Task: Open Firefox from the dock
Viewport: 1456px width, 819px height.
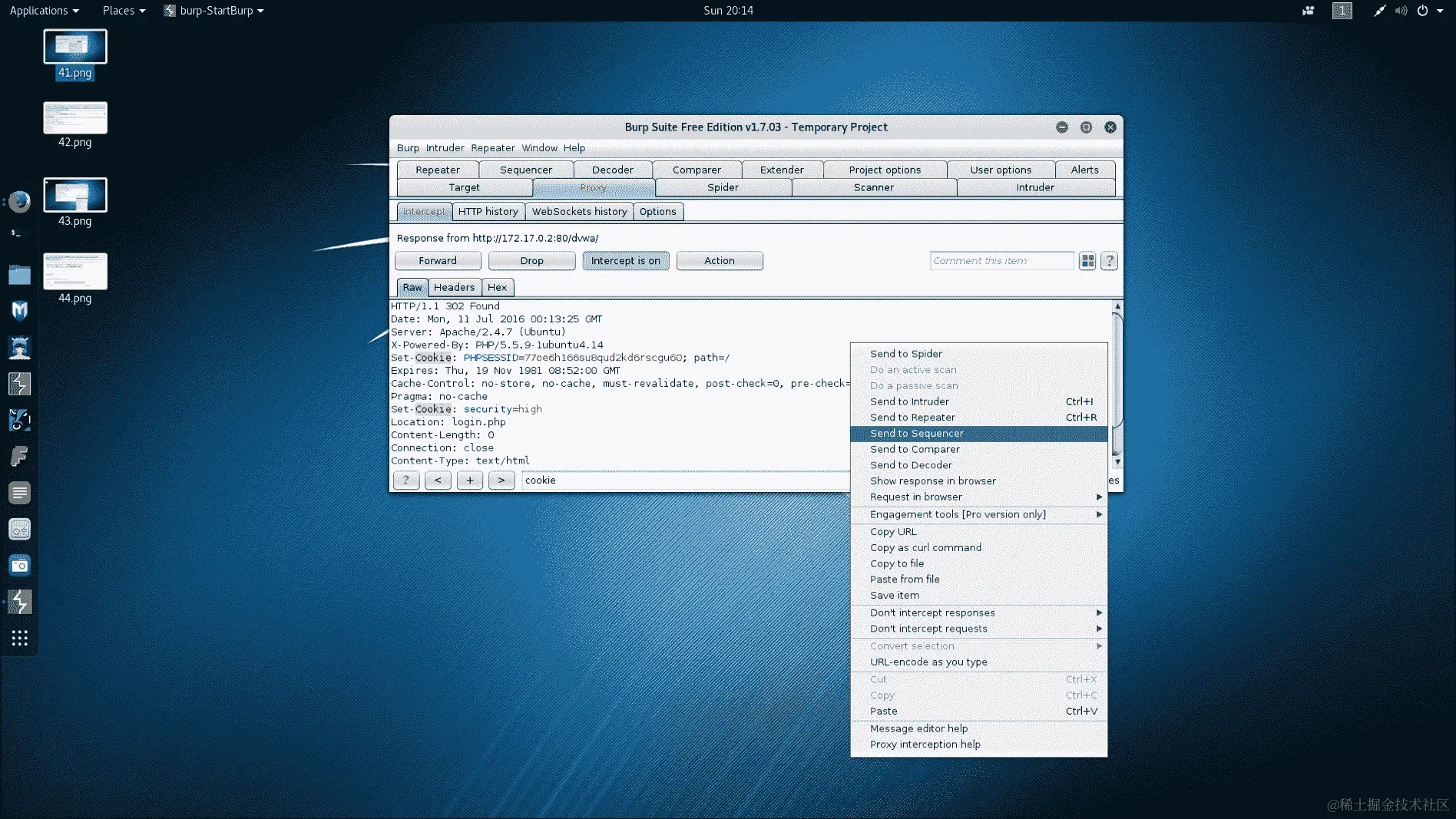Action: pos(19,202)
